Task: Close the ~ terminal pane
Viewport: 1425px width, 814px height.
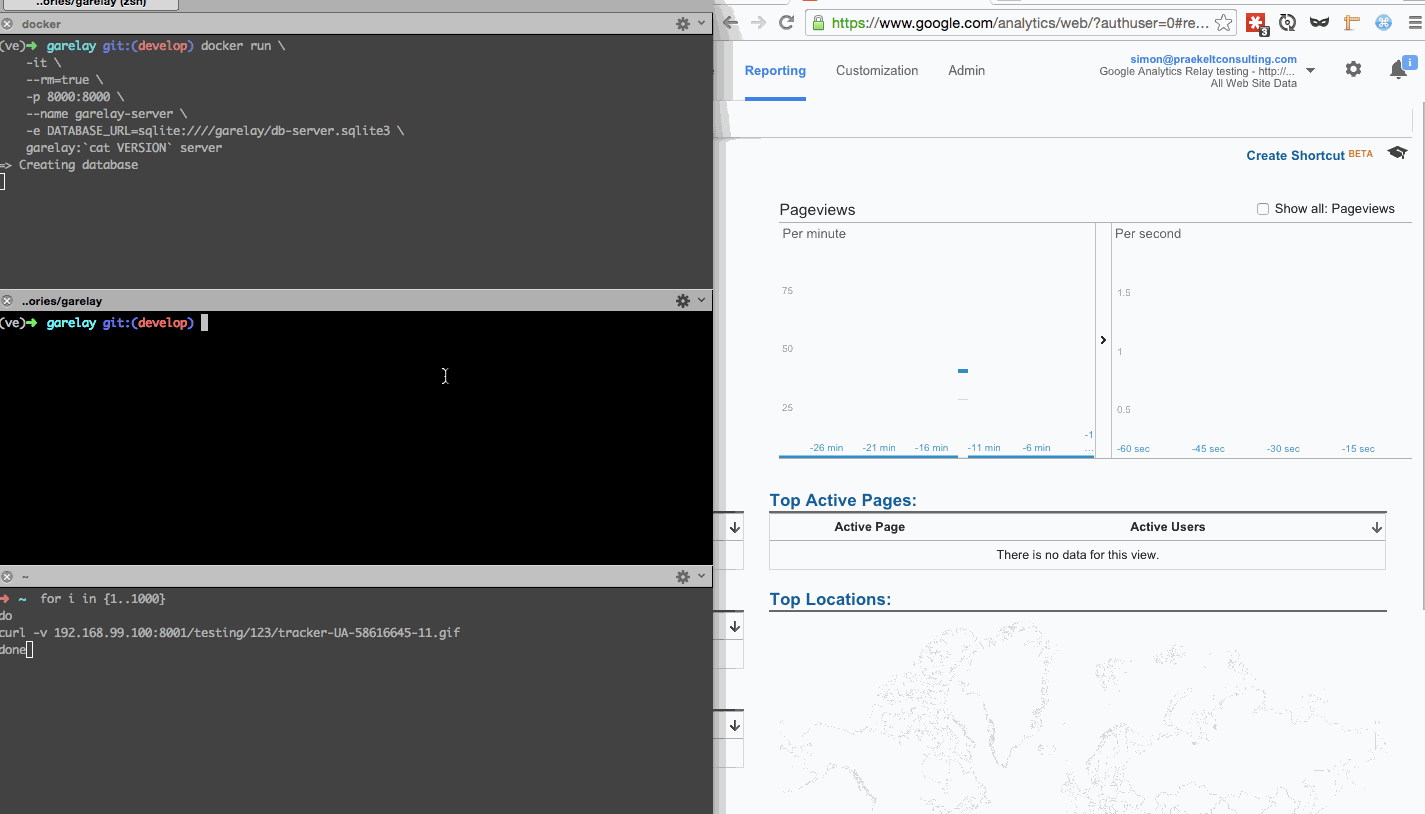Action: tap(7, 577)
